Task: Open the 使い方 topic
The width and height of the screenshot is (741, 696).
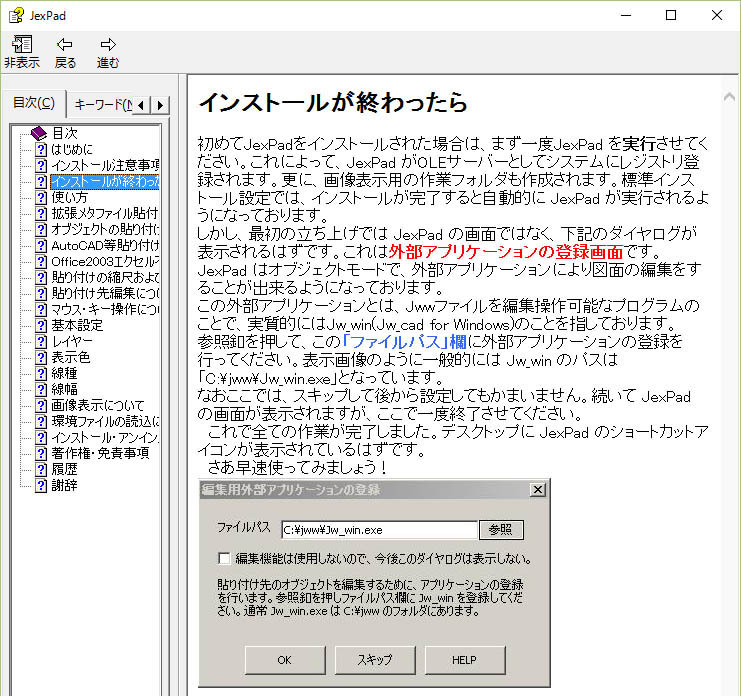Action: point(69,198)
